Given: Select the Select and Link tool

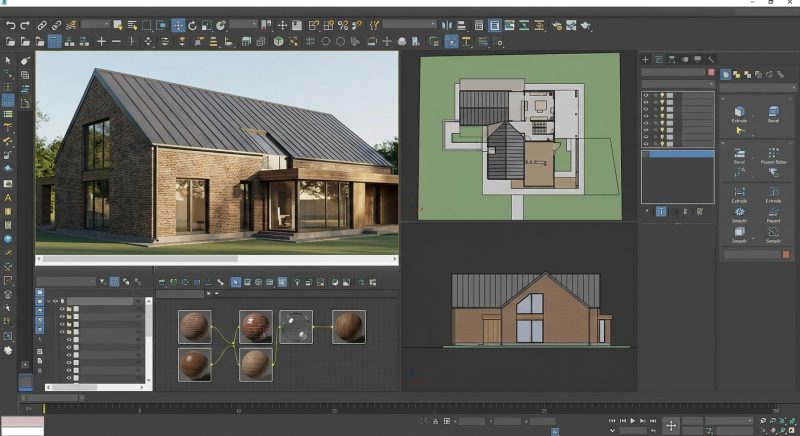Looking at the screenshot, I should [42, 25].
